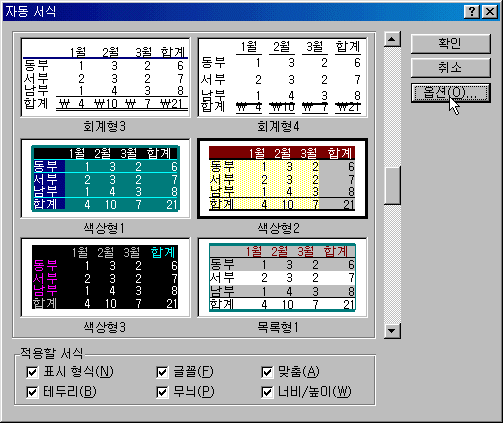
Task: Choose the 색상형1 teal format thumbnail
Action: point(105,178)
